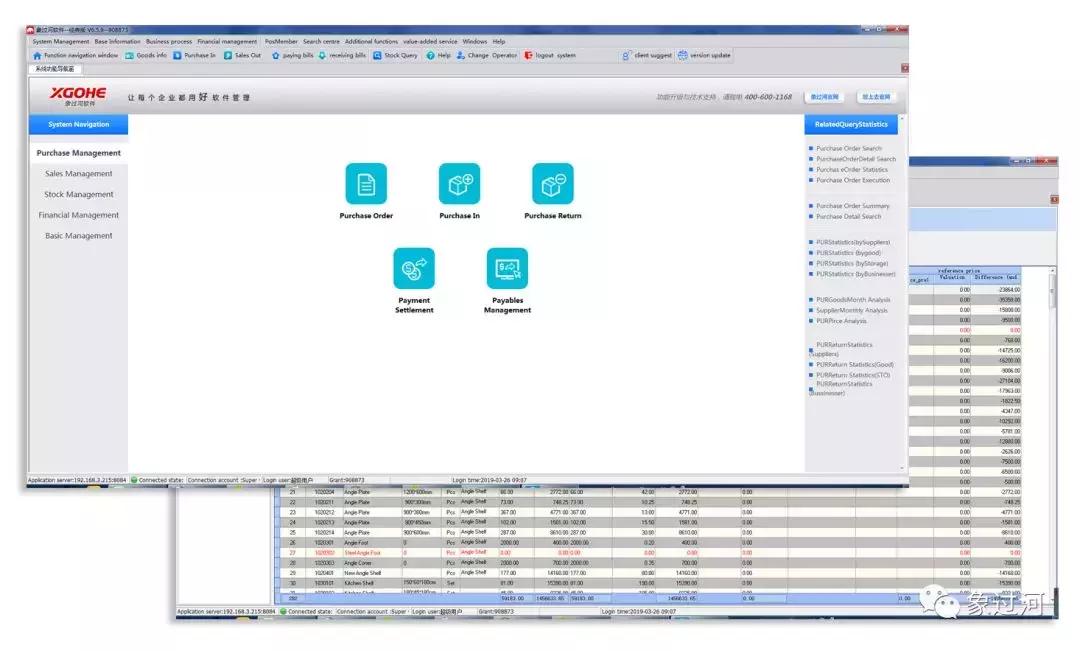The width and height of the screenshot is (1080, 651).
Task: Open the Windows menu
Action: click(x=475, y=41)
